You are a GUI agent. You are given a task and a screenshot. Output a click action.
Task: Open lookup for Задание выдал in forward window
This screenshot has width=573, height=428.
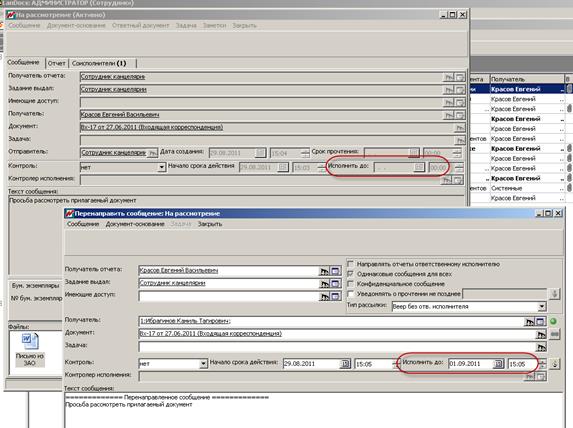(324, 284)
